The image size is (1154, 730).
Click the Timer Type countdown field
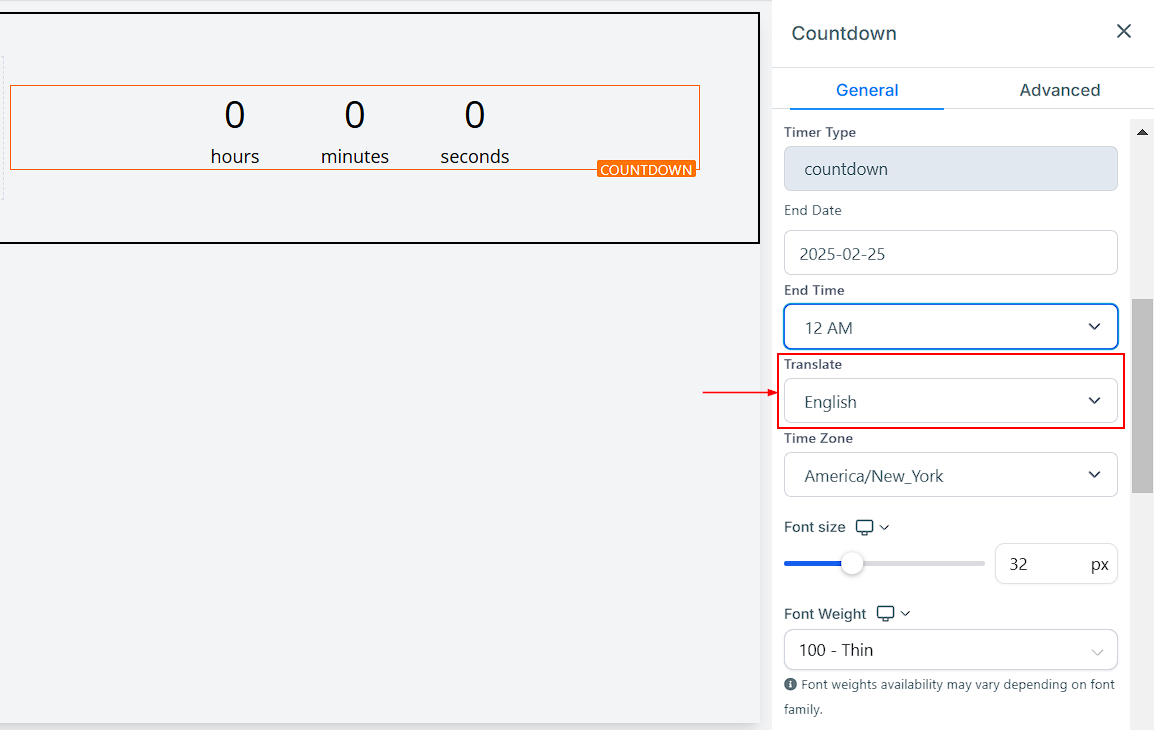(x=950, y=169)
